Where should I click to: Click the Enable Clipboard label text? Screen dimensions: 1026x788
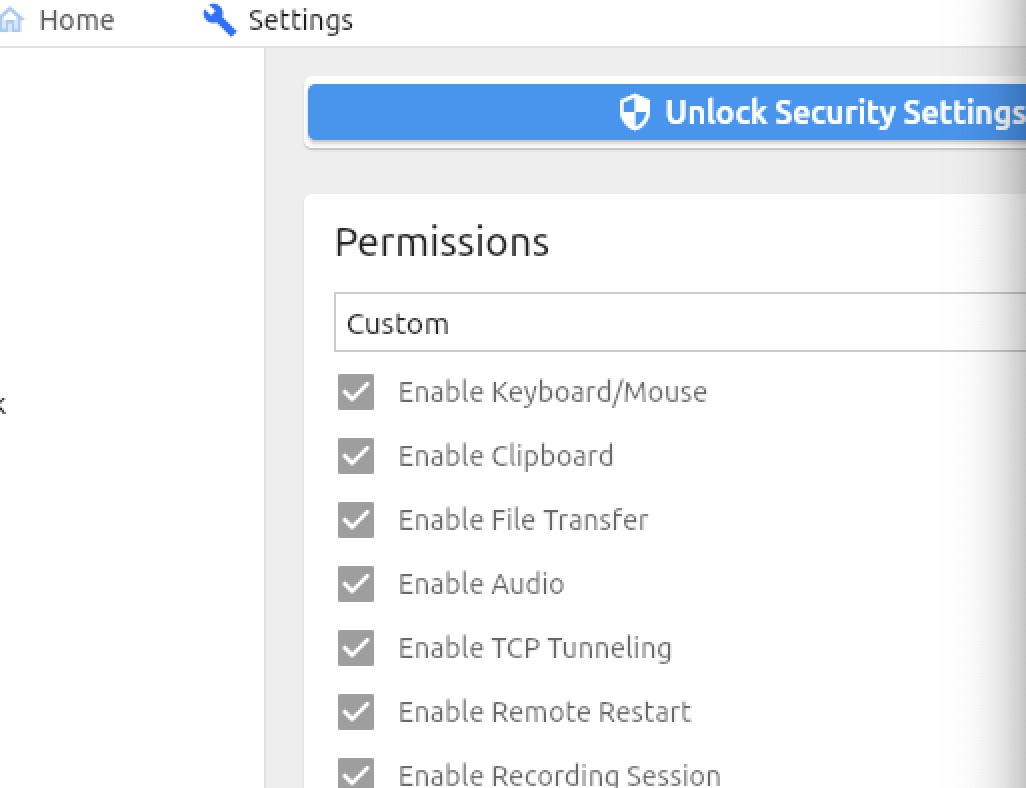[x=506, y=456]
